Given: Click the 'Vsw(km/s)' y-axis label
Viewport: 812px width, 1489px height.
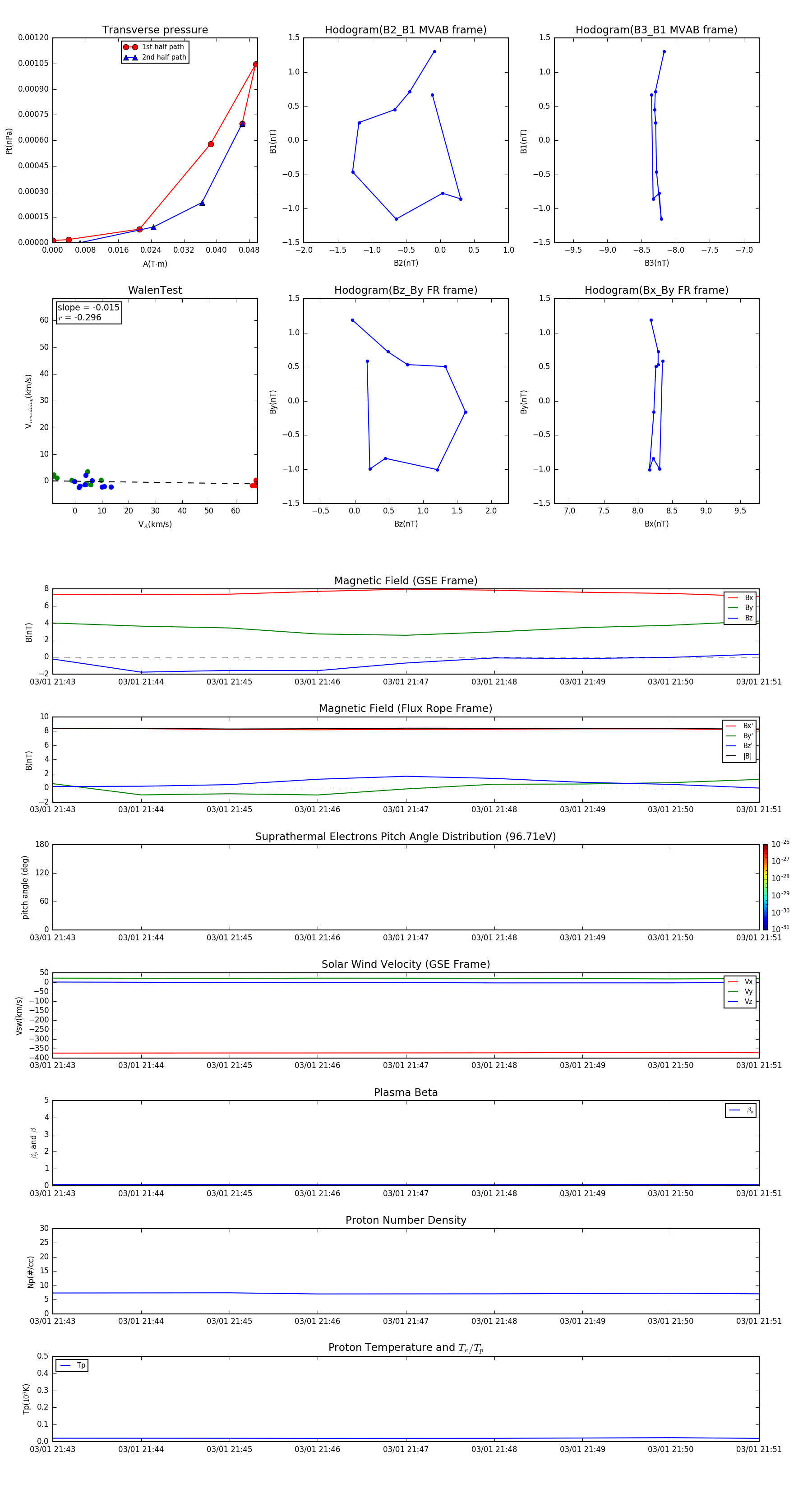Looking at the screenshot, I should (x=19, y=1016).
